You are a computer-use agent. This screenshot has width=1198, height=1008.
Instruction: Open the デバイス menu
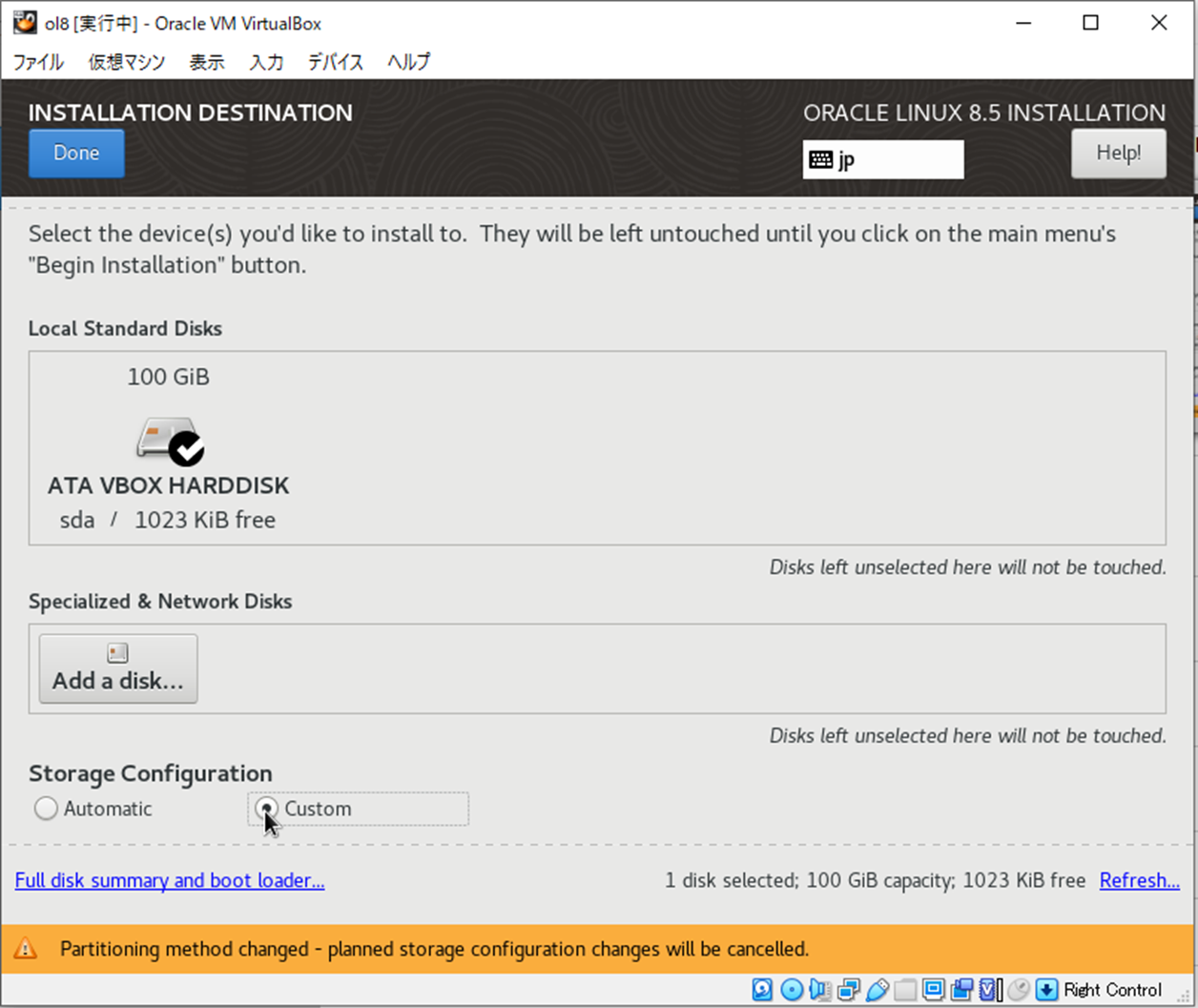click(335, 62)
